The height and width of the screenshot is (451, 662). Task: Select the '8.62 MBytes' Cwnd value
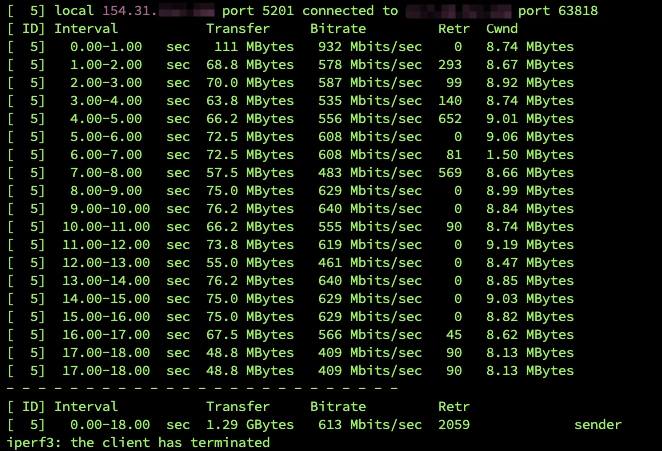click(x=530, y=335)
